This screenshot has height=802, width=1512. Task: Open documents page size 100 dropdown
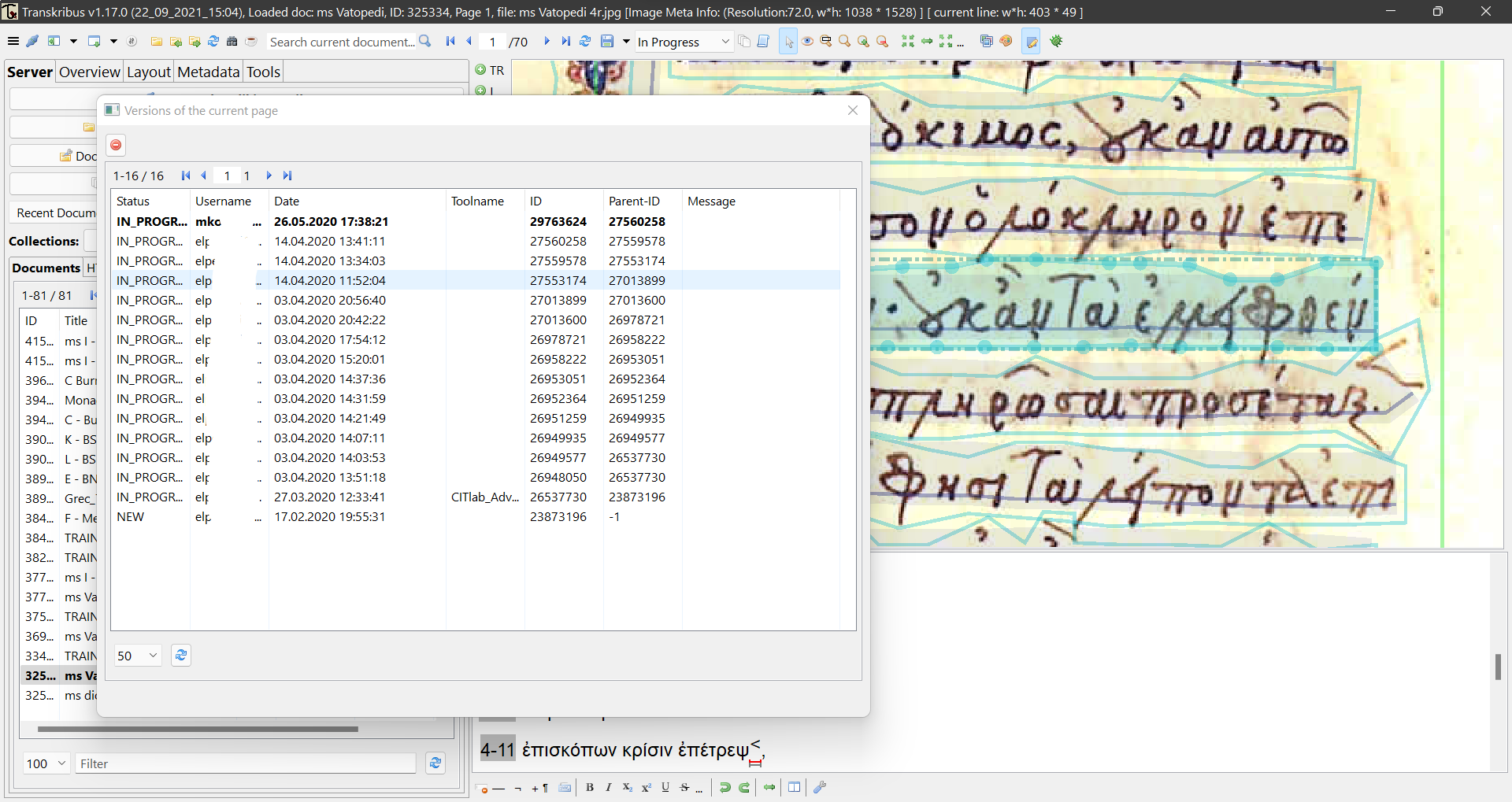tap(46, 763)
